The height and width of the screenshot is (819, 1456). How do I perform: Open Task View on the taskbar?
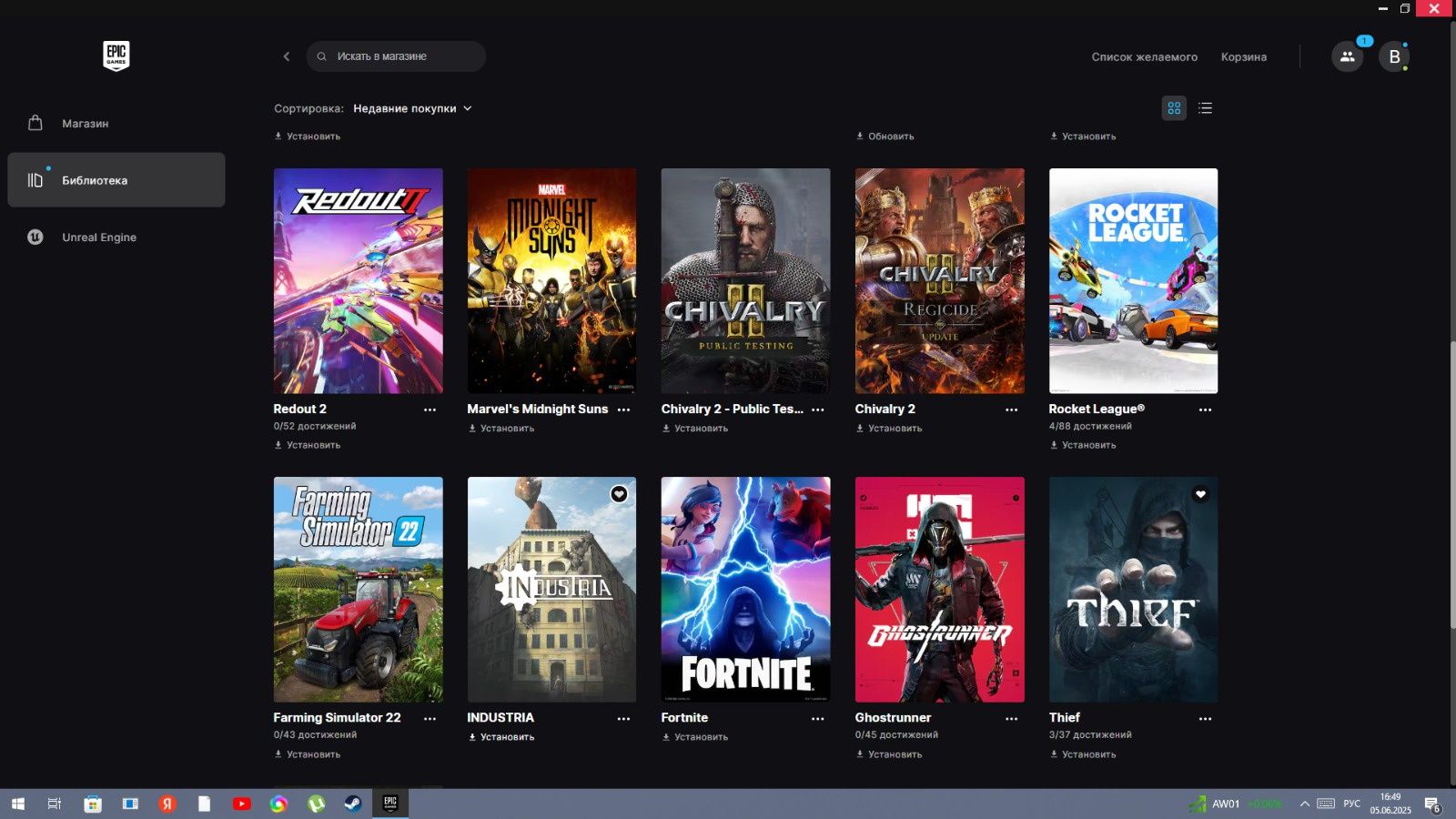coord(55,804)
